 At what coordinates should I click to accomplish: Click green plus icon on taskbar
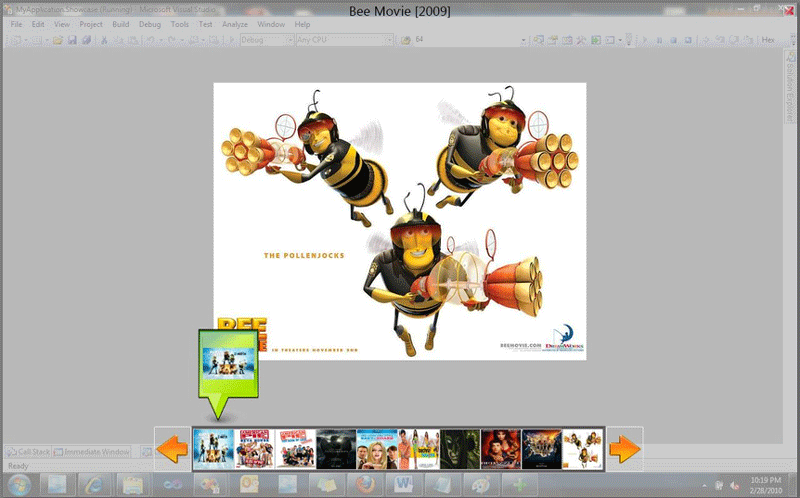point(518,485)
